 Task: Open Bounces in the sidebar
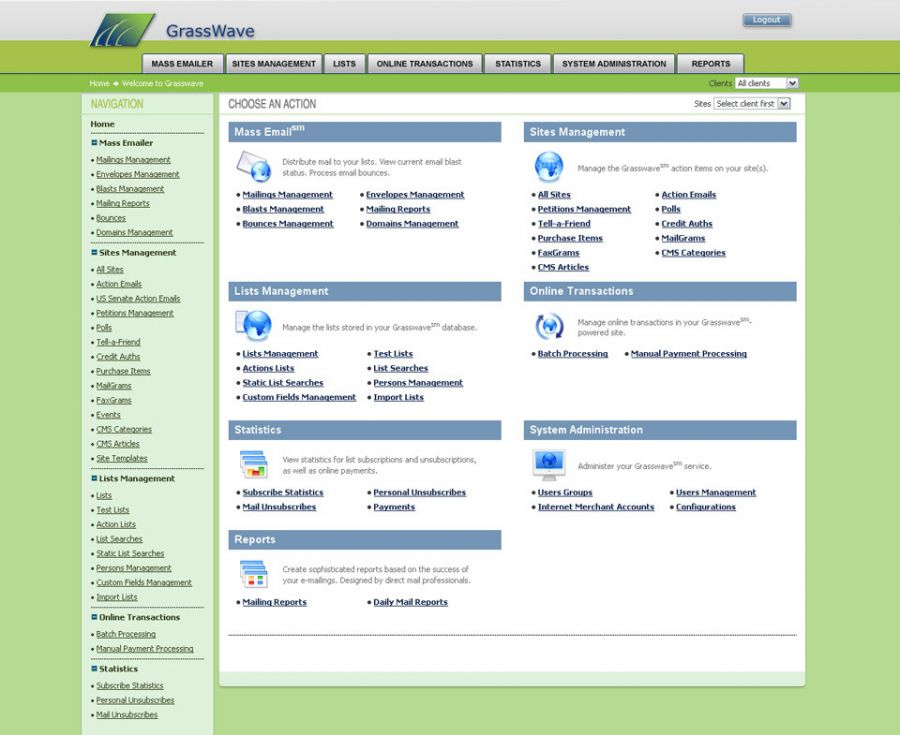[x=111, y=218]
